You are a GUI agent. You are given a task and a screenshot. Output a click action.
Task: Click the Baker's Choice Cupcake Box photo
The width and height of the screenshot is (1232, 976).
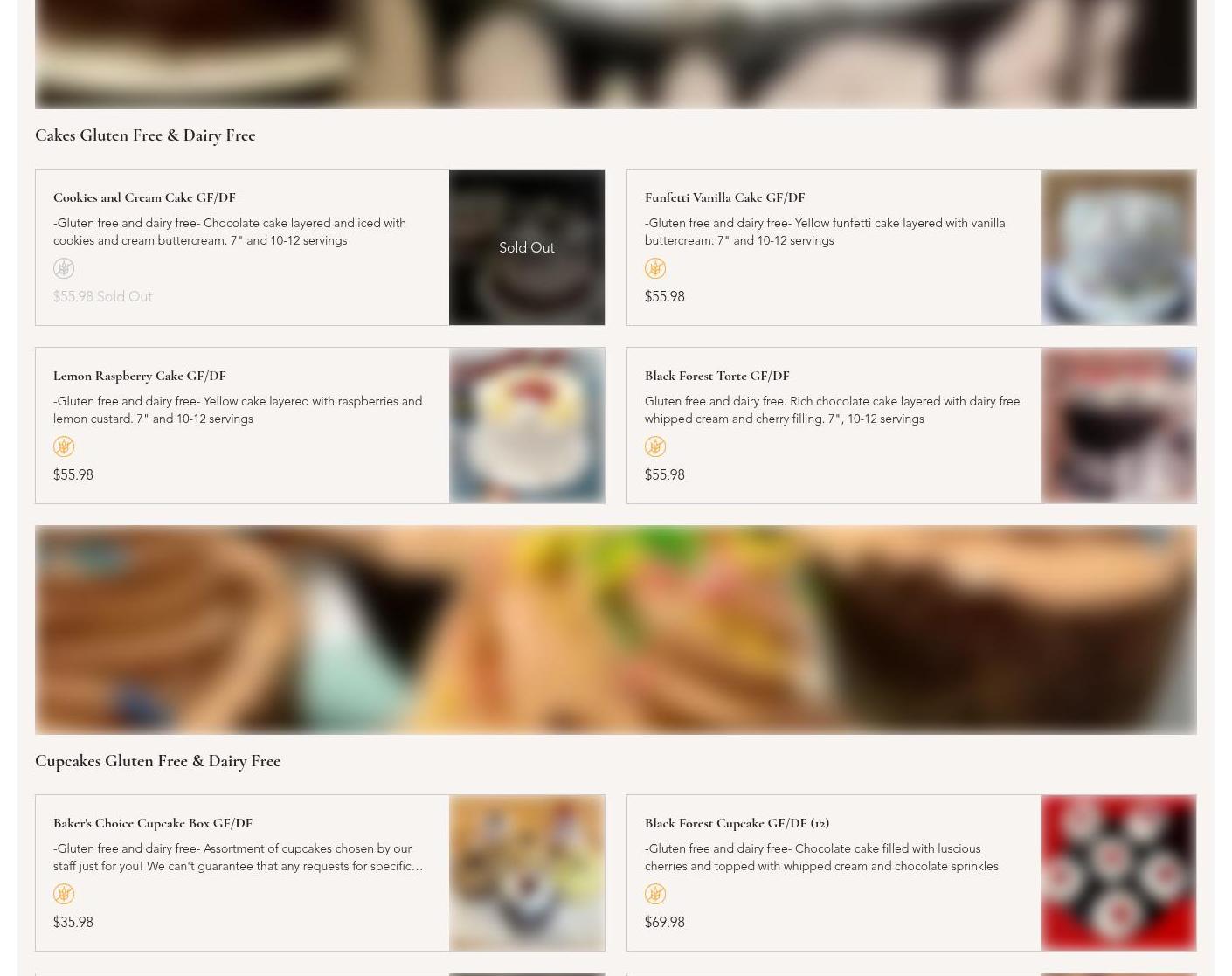527,873
